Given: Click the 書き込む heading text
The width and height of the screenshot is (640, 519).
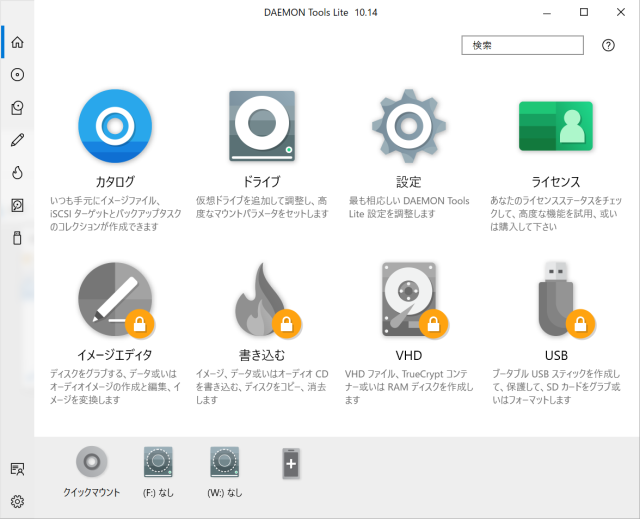Looking at the screenshot, I should pos(262,355).
